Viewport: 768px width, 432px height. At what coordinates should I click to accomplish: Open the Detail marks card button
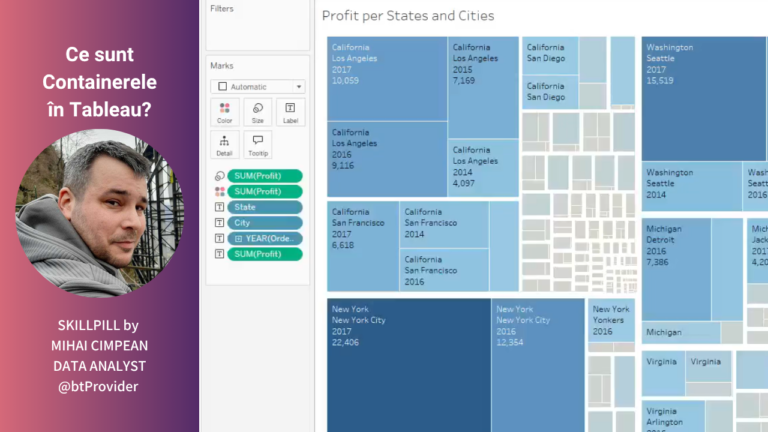(x=224, y=145)
